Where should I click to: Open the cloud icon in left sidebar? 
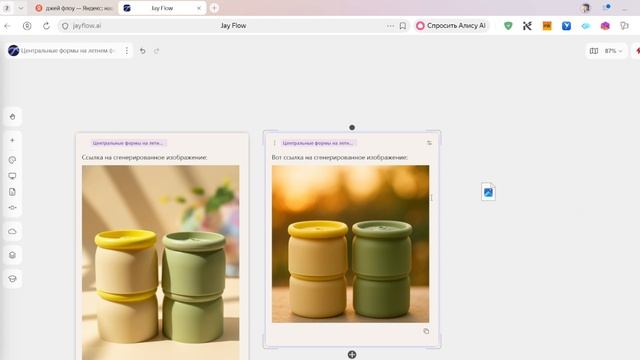12,231
